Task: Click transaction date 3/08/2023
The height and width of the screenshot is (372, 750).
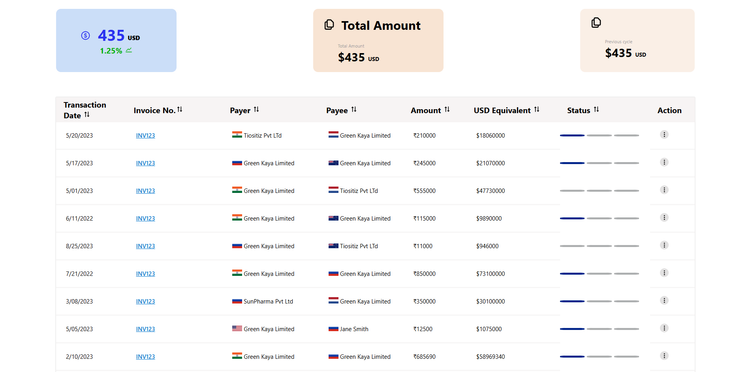Action: click(x=79, y=302)
